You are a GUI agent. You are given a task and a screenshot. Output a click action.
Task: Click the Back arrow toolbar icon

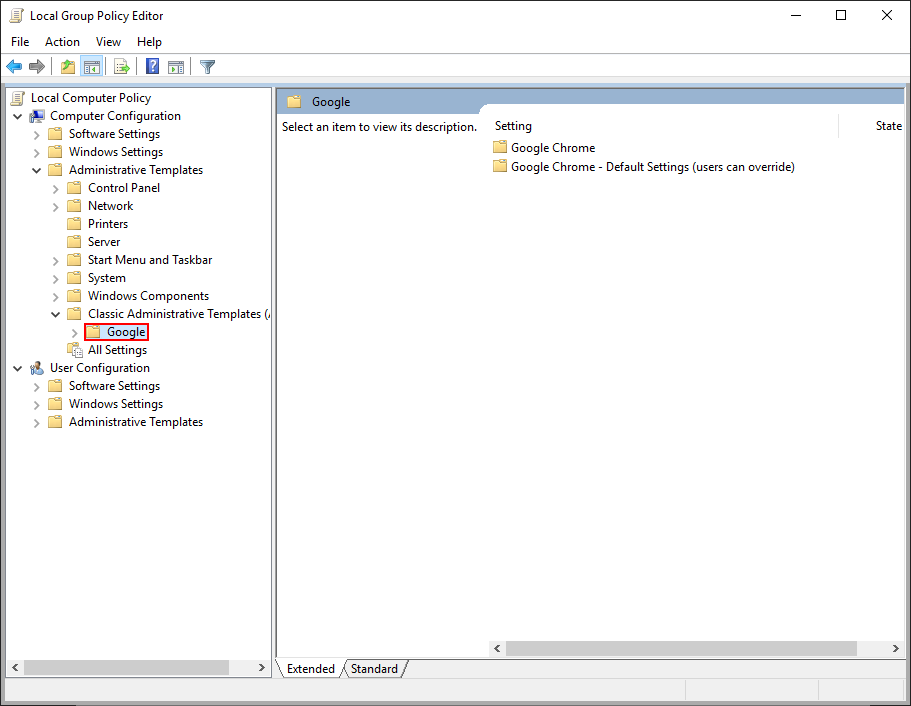click(14, 67)
